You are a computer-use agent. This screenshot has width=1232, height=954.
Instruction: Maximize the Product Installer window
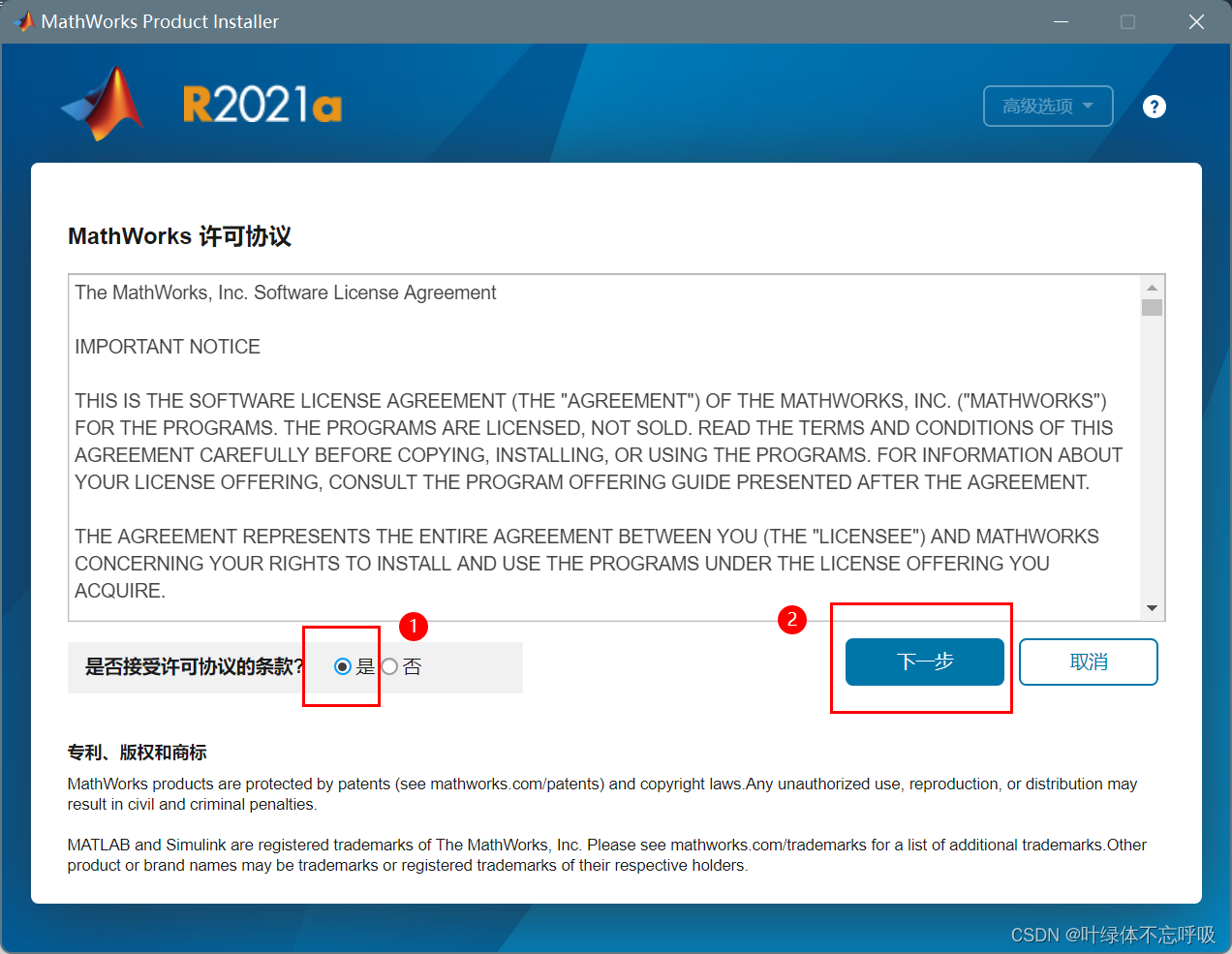(x=1127, y=21)
